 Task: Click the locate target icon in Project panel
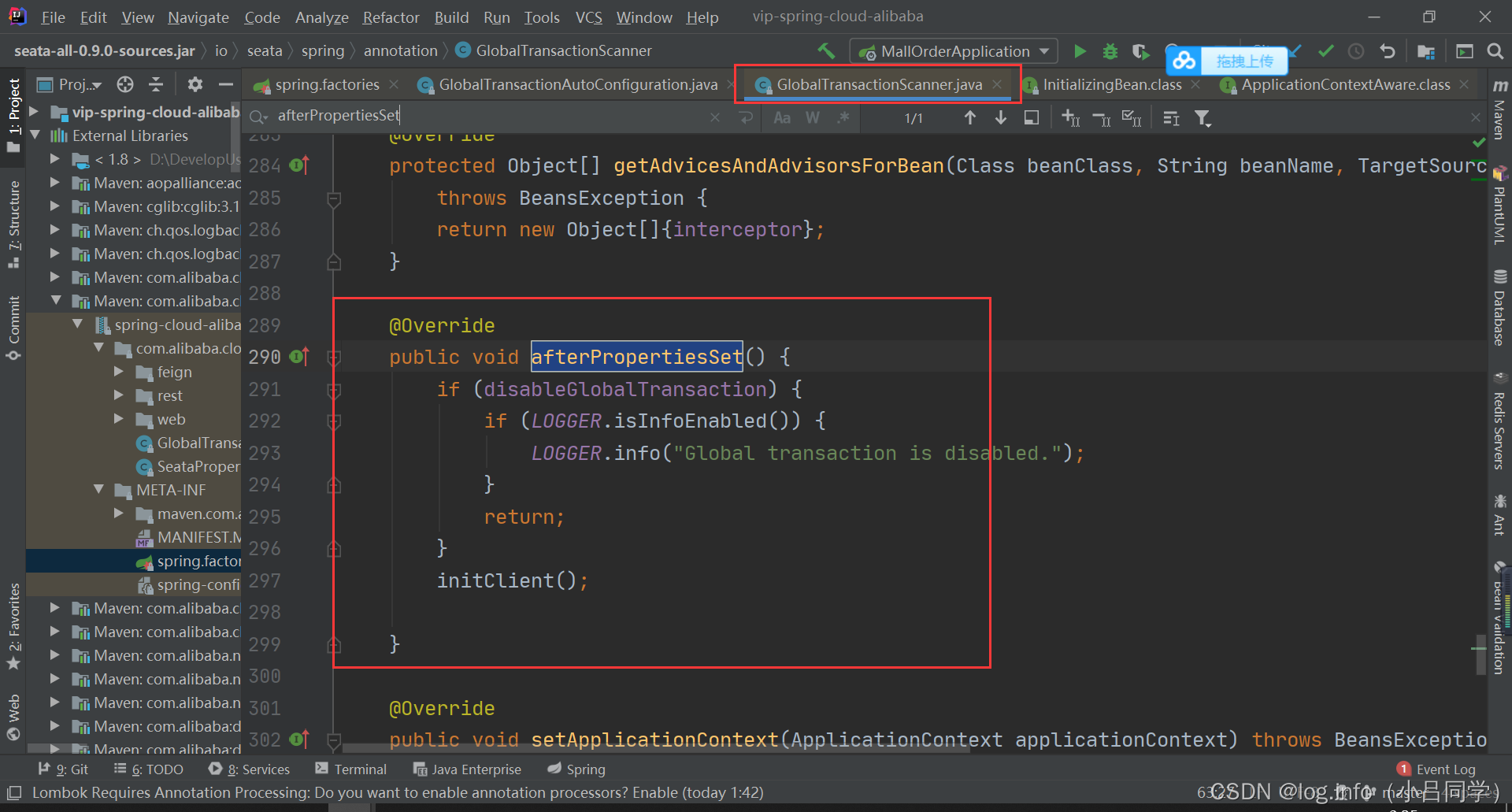(x=125, y=84)
